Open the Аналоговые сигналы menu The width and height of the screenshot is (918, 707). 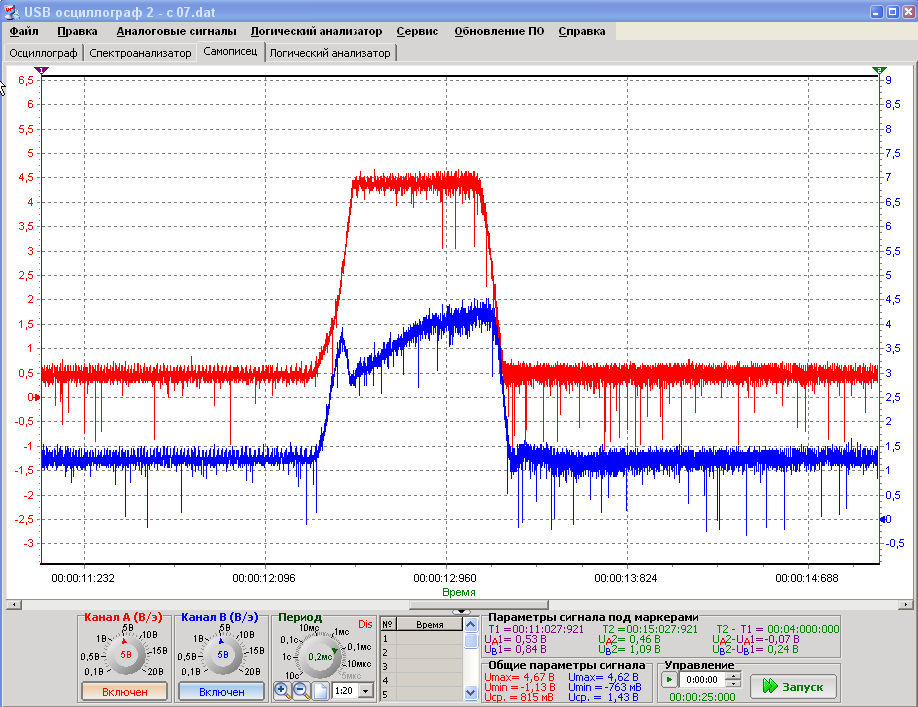click(x=176, y=31)
